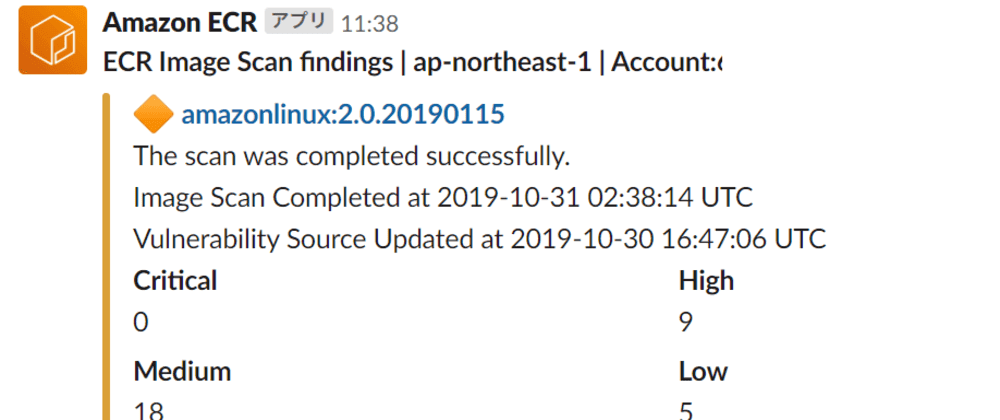Click the High count value 9
Image resolution: width=1000 pixels, height=420 pixels.
pyautogui.click(x=686, y=322)
